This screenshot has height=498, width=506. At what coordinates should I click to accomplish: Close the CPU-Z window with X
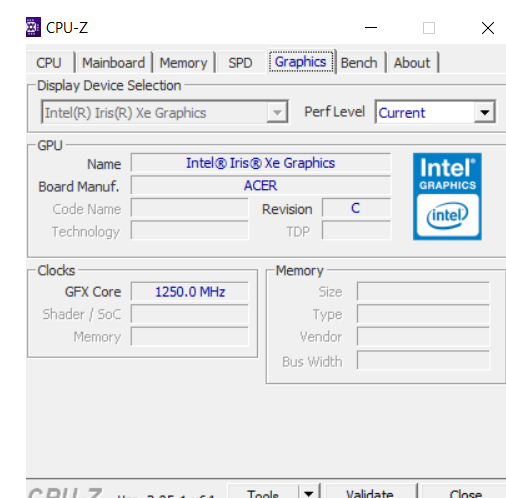(x=488, y=28)
